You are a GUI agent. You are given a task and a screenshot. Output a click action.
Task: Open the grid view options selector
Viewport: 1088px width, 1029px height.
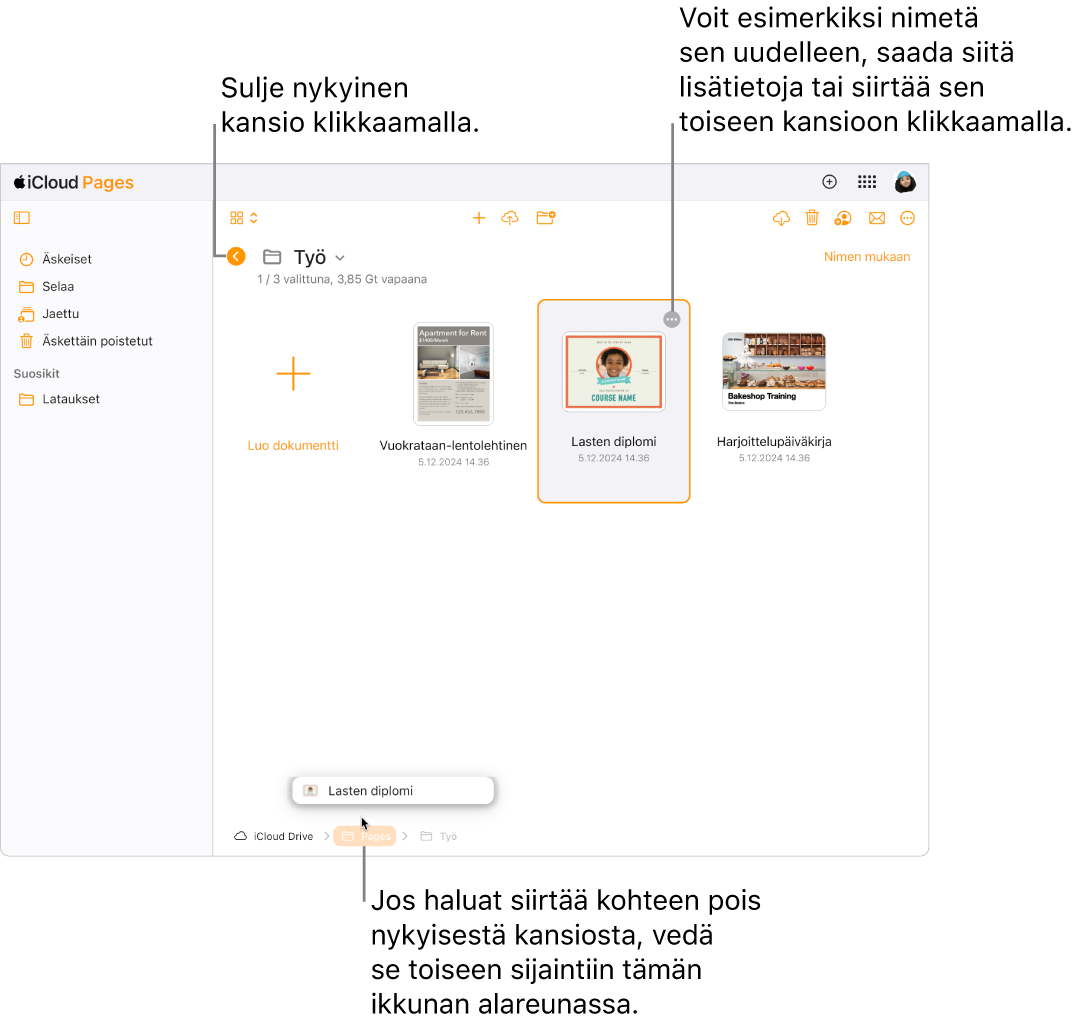(244, 218)
